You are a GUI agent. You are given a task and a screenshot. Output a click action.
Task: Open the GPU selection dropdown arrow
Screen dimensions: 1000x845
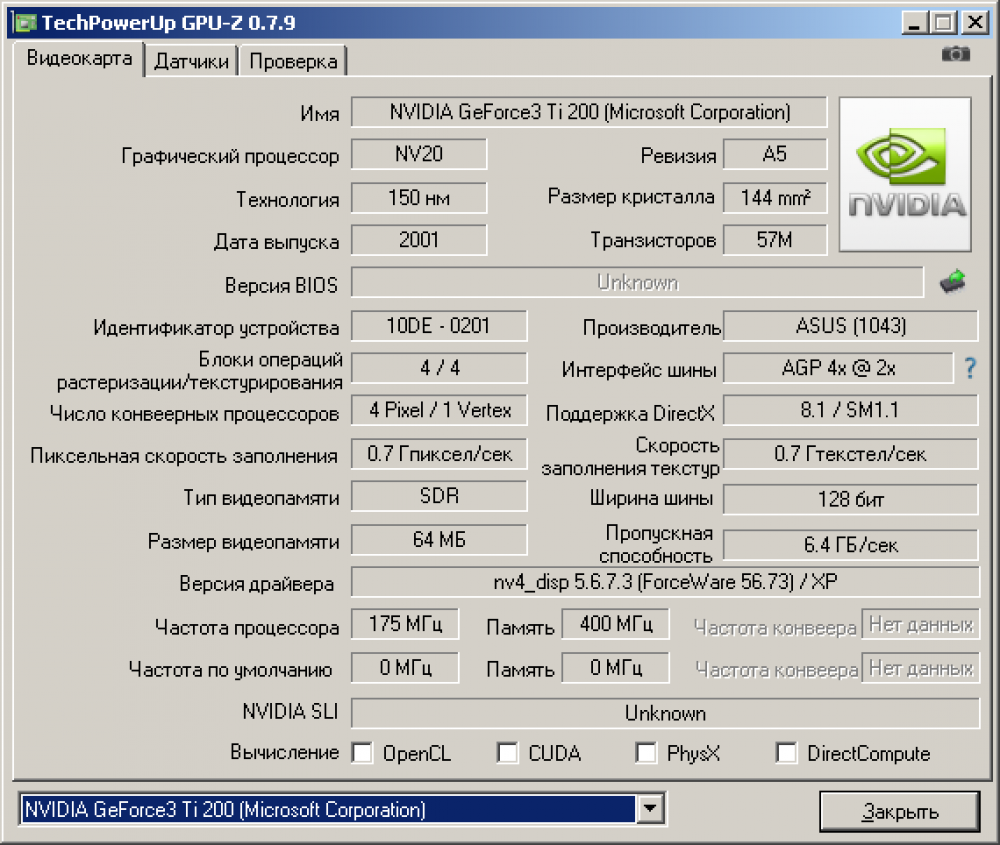tap(650, 808)
